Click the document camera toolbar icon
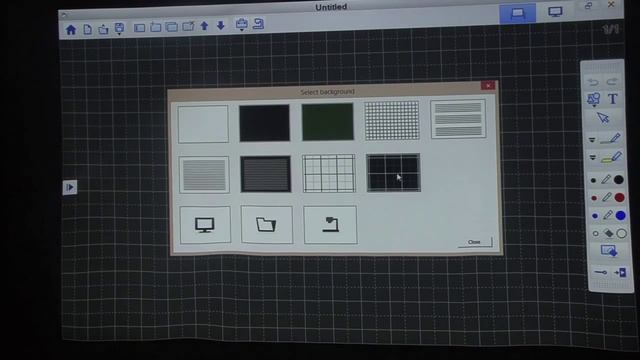This screenshot has width=640, height=360. click(x=258, y=24)
